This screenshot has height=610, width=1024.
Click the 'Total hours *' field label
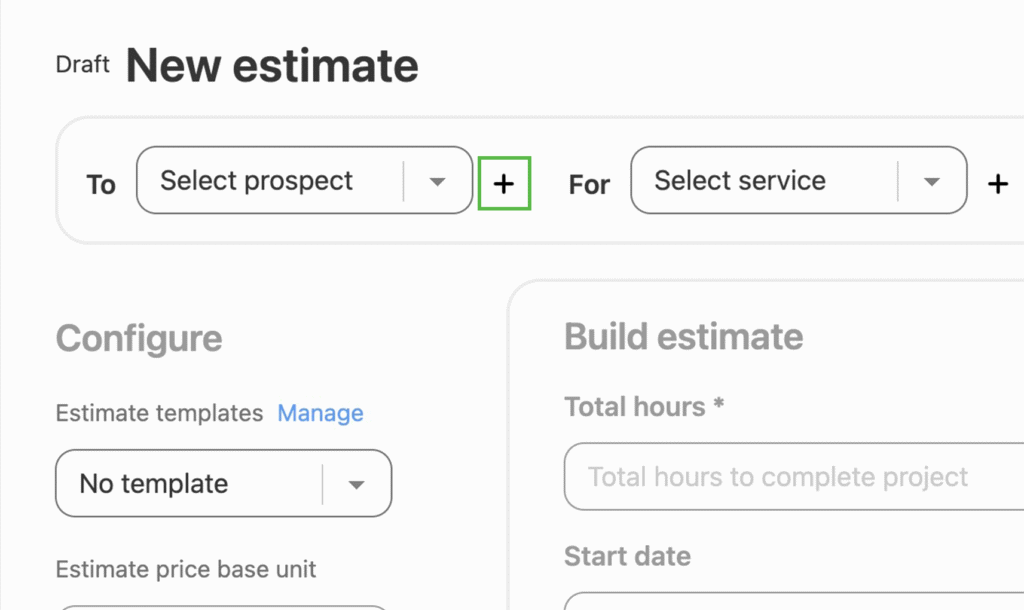pos(644,407)
